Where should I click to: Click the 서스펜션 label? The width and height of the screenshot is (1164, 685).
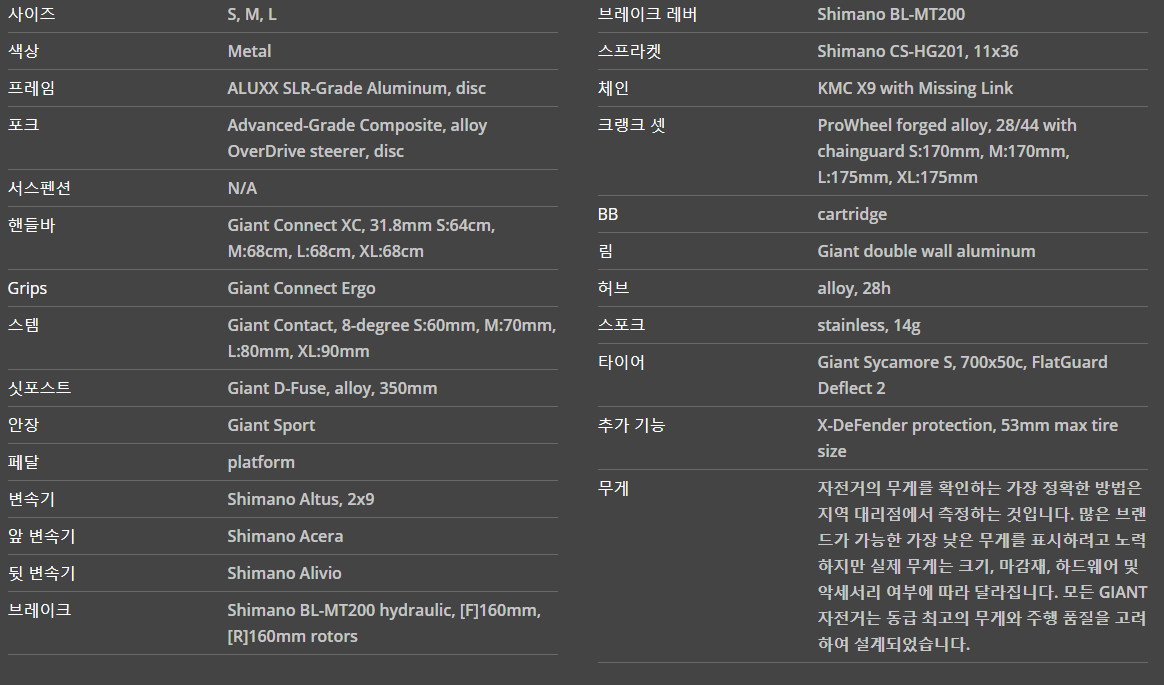(x=39, y=188)
